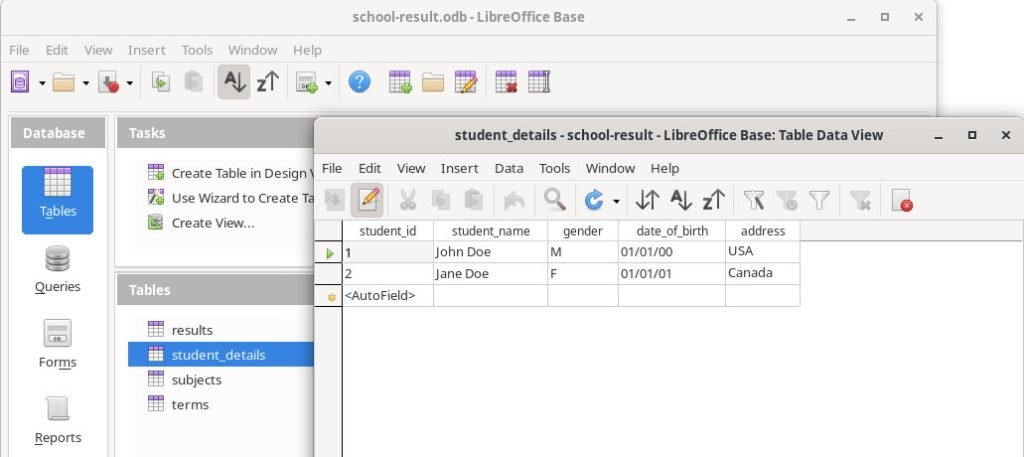Viewport: 1024px width, 457px height.
Task: Click the Copy icon in main toolbar
Action: point(161,82)
